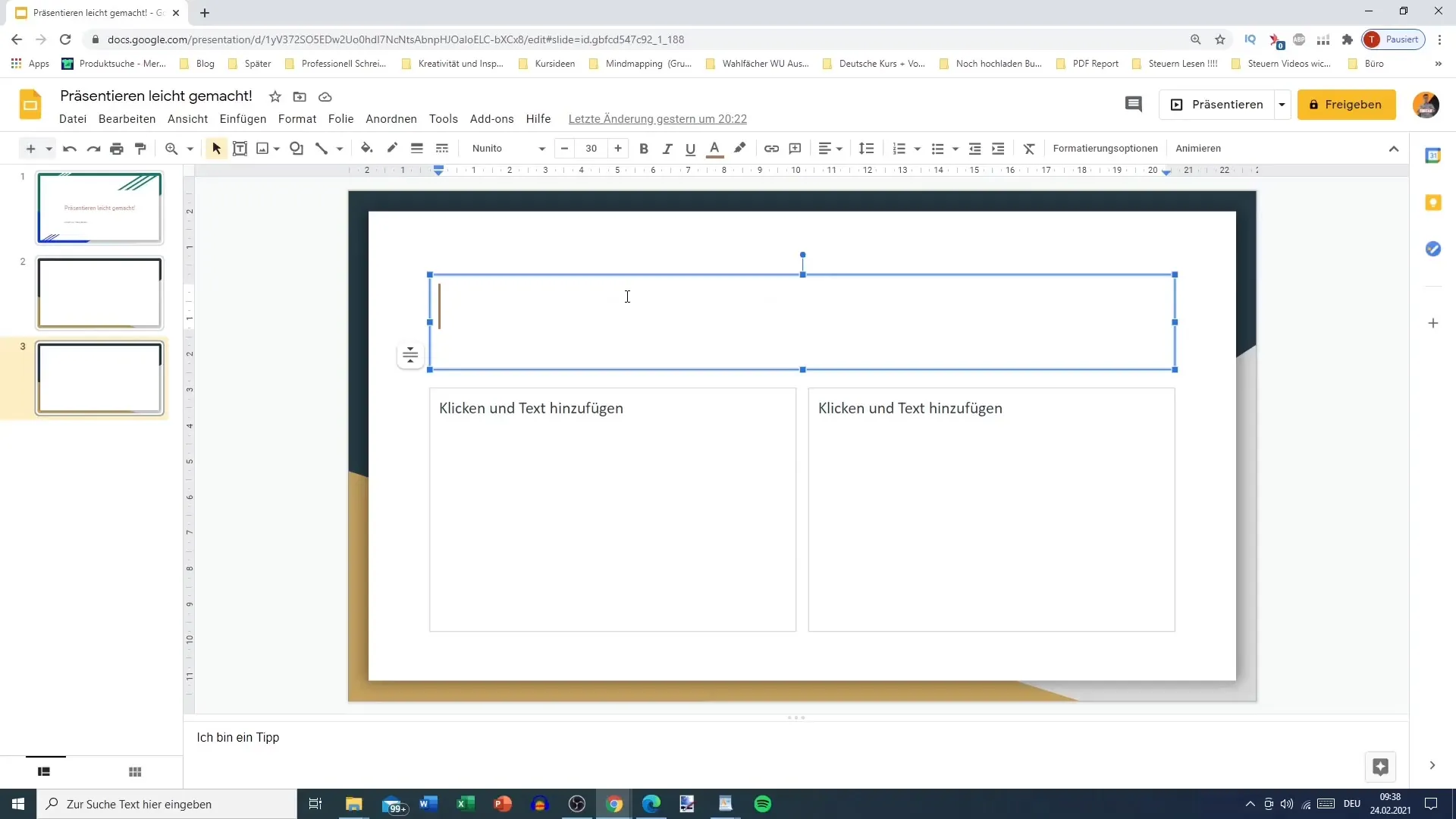
Task: Add a comment from the toolbar
Action: pyautogui.click(x=795, y=149)
